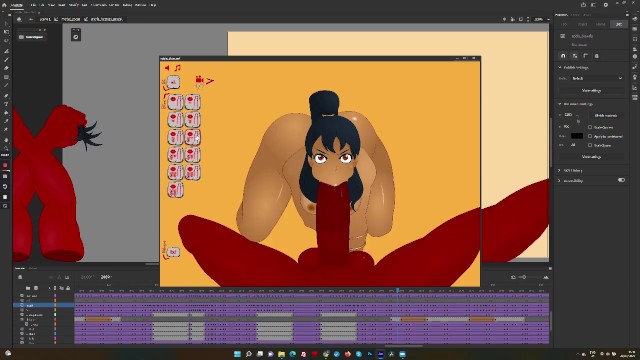Open the Profile Default dropdown
This screenshot has height=360, width=640.
(x=597, y=78)
